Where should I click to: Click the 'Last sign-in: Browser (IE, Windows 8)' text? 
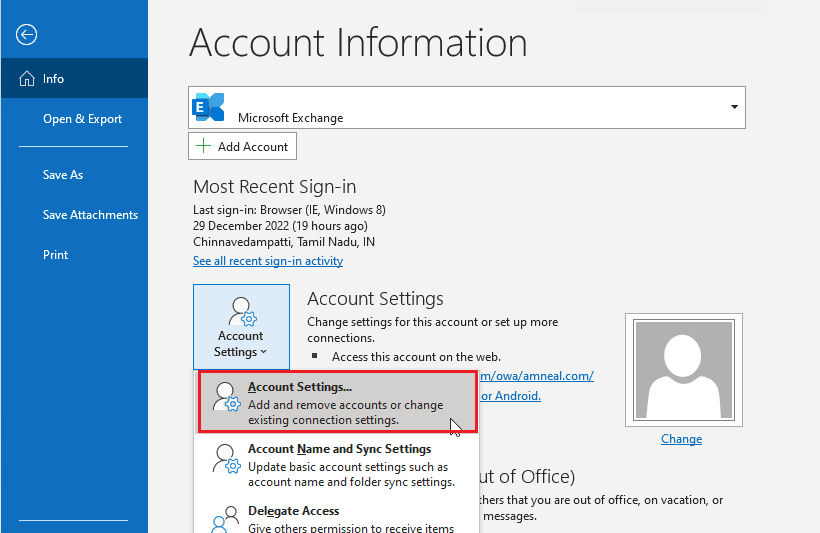[289, 210]
